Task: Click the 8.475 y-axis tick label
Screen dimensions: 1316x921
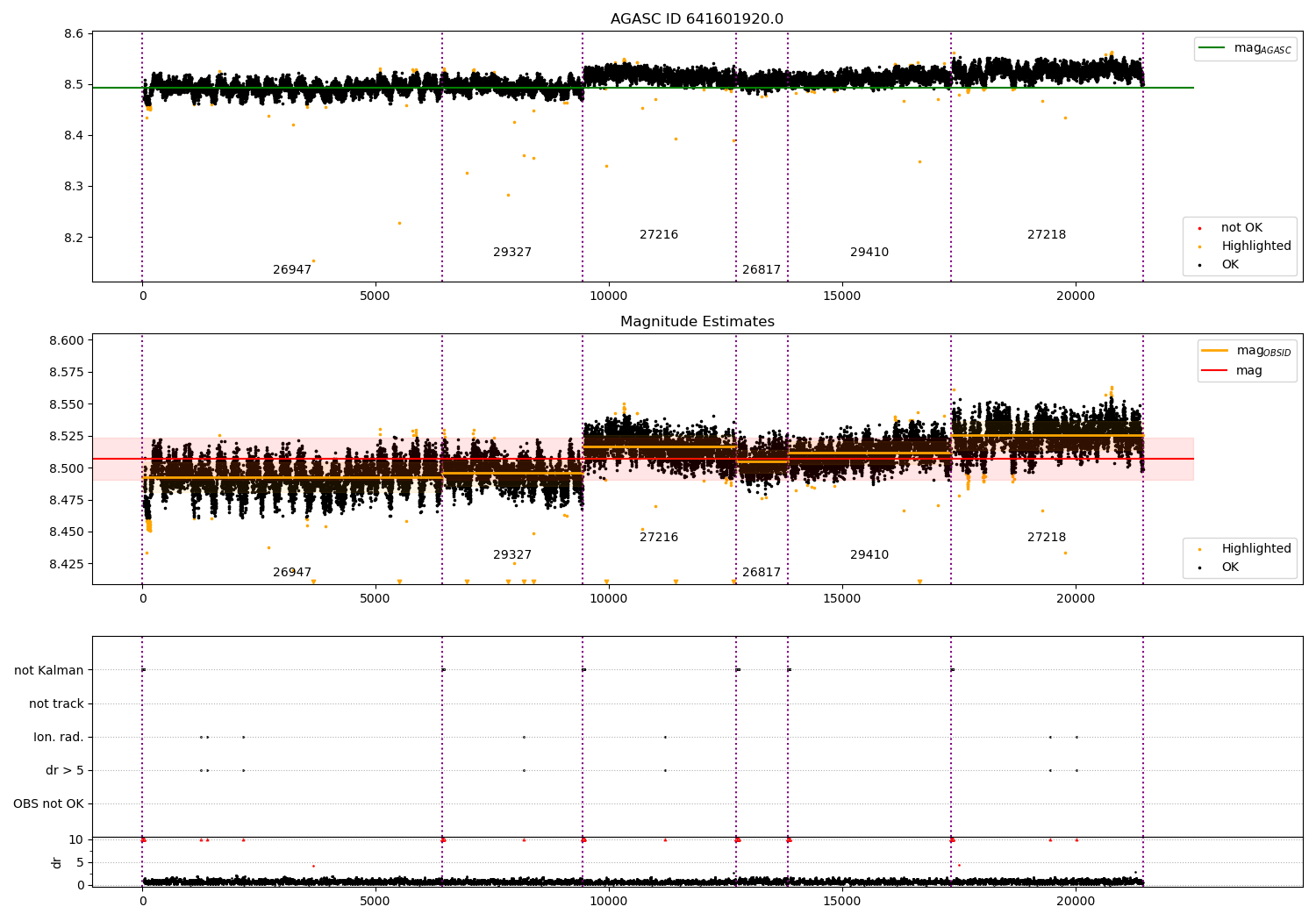Action: (x=67, y=500)
